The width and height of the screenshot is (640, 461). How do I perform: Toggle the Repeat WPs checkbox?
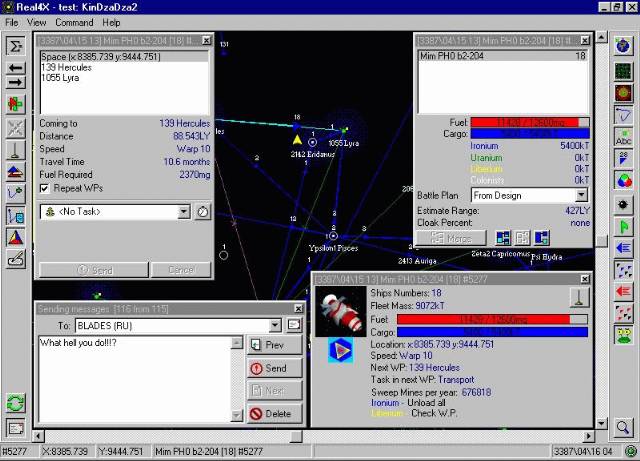click(44, 188)
